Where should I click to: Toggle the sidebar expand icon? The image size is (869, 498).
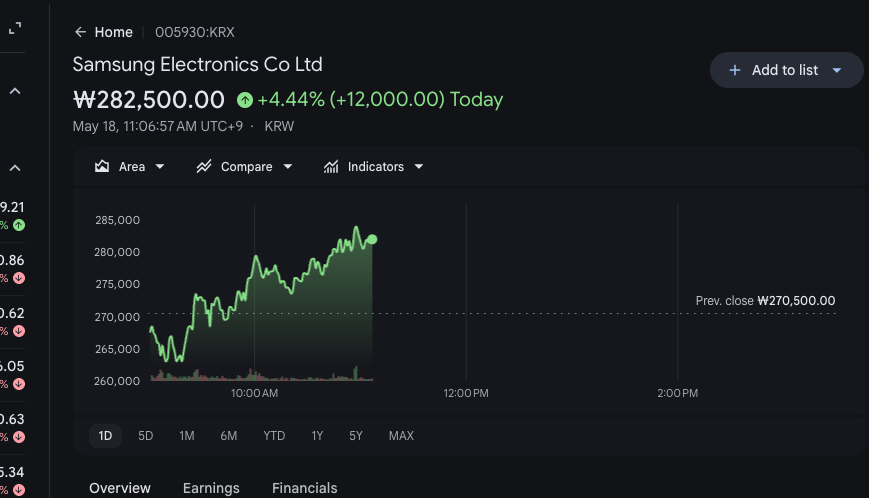15,28
